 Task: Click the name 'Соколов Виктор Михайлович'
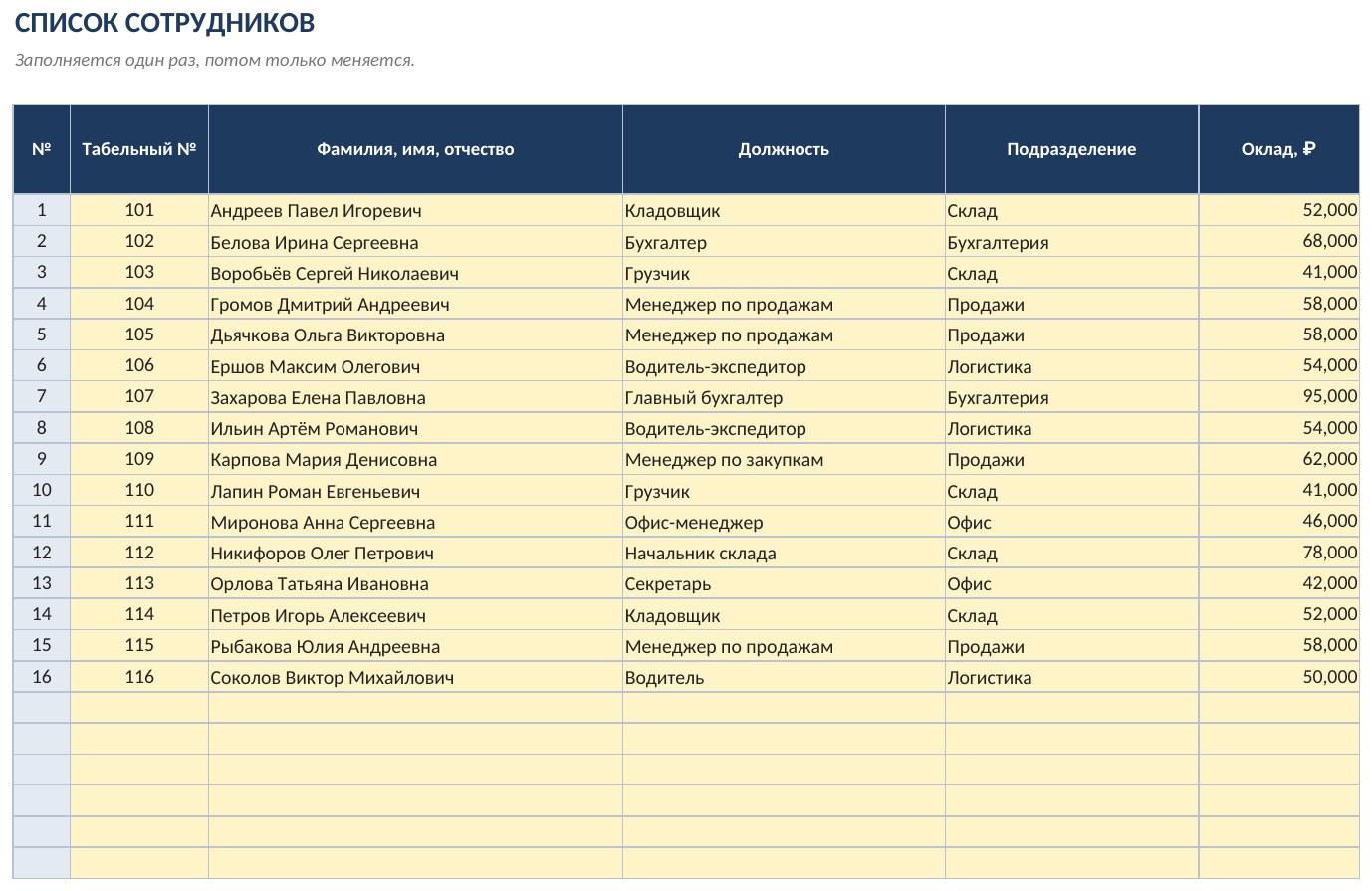[332, 678]
